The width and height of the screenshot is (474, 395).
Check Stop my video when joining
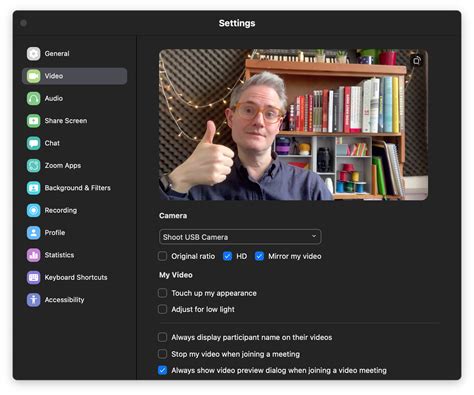click(x=162, y=354)
